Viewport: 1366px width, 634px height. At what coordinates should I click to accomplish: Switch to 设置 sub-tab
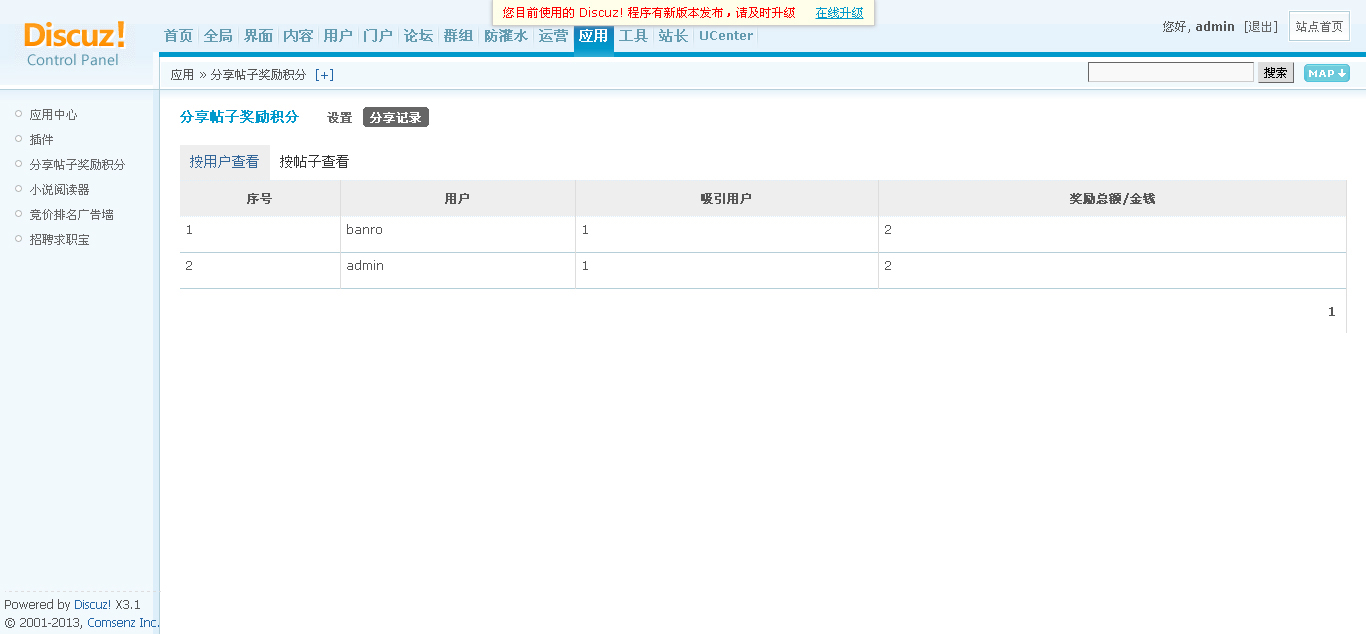tap(340, 118)
